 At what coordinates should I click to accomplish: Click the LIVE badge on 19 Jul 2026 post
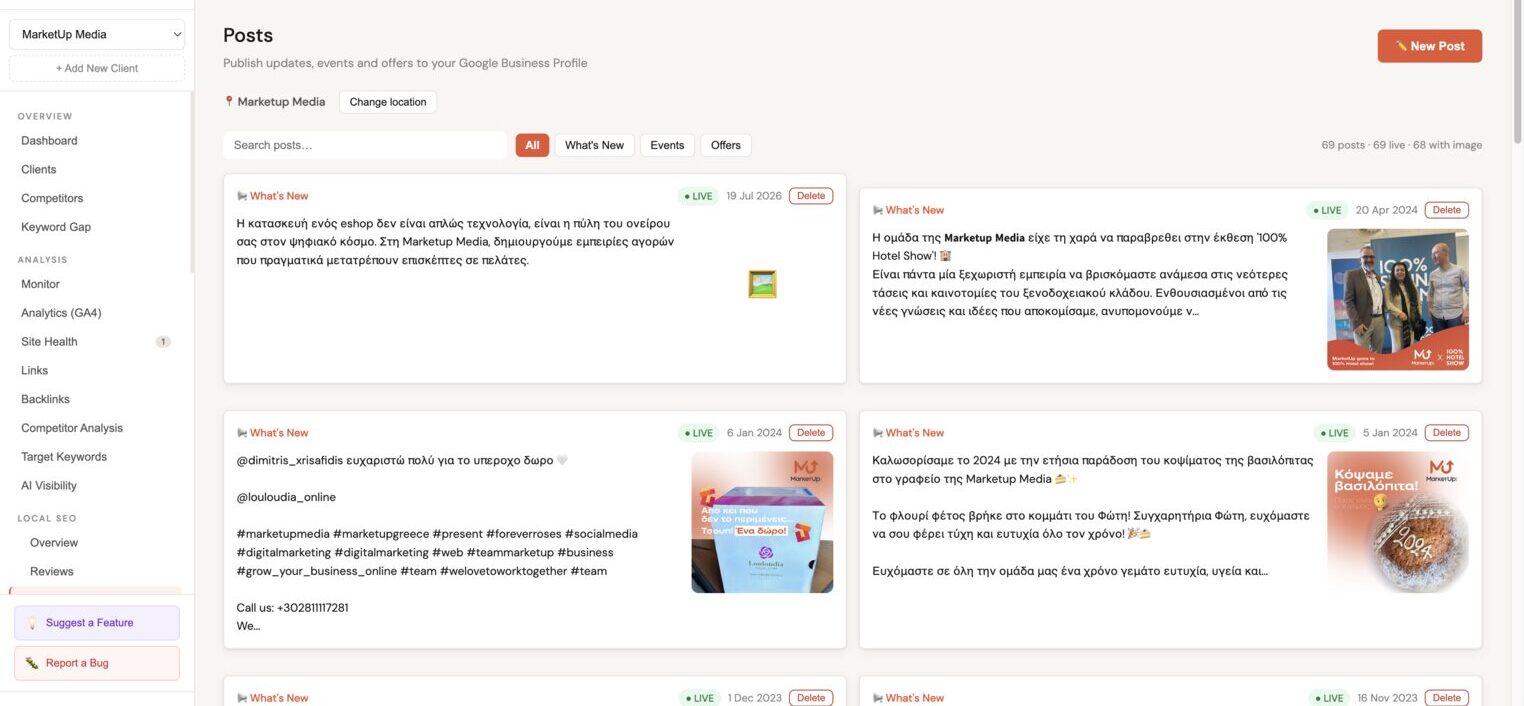[x=698, y=196]
